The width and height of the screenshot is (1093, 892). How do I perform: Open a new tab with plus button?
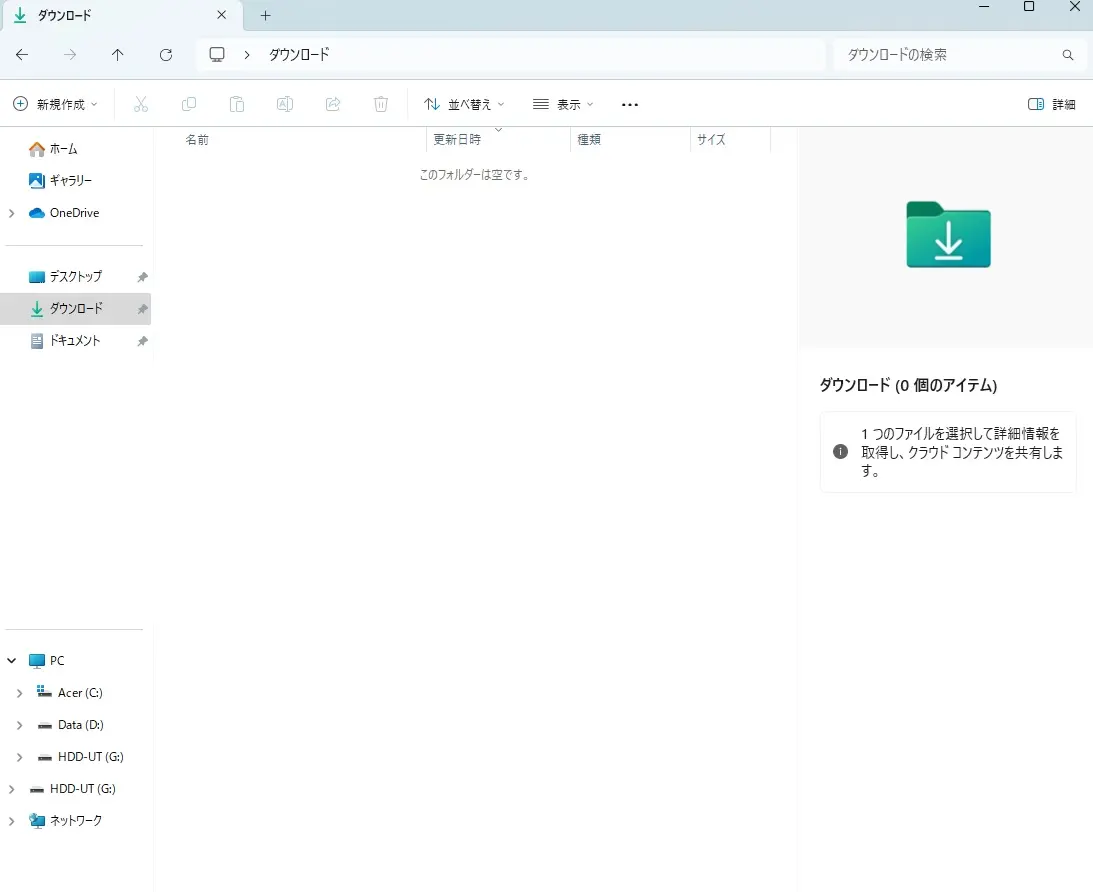(265, 15)
